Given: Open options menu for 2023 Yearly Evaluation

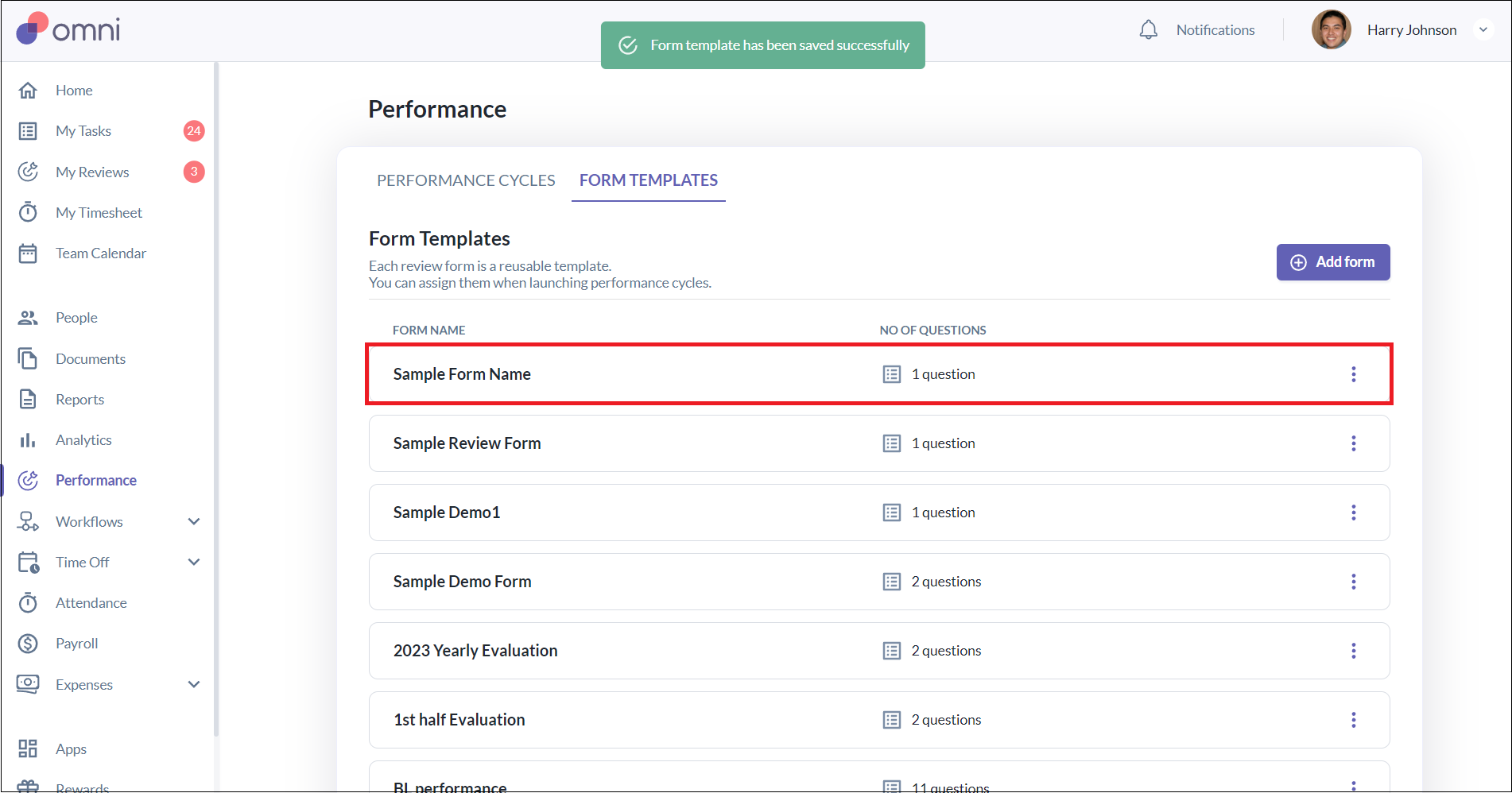Looking at the screenshot, I should click(1353, 651).
